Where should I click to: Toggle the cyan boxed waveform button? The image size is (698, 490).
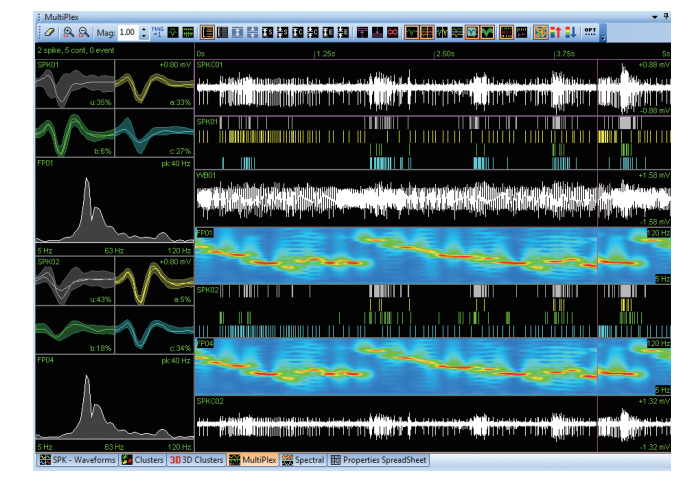point(472,32)
